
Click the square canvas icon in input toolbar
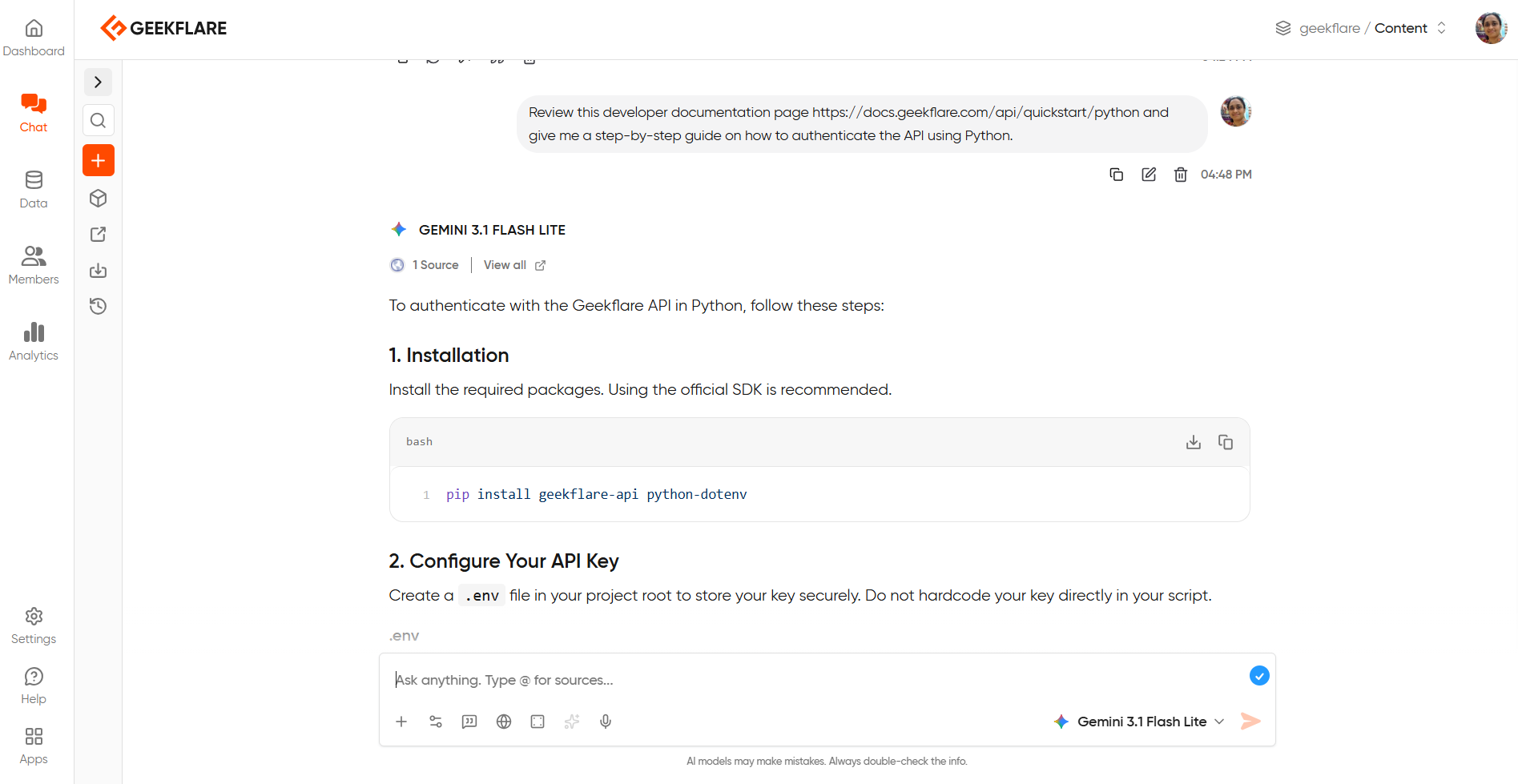pyautogui.click(x=538, y=722)
